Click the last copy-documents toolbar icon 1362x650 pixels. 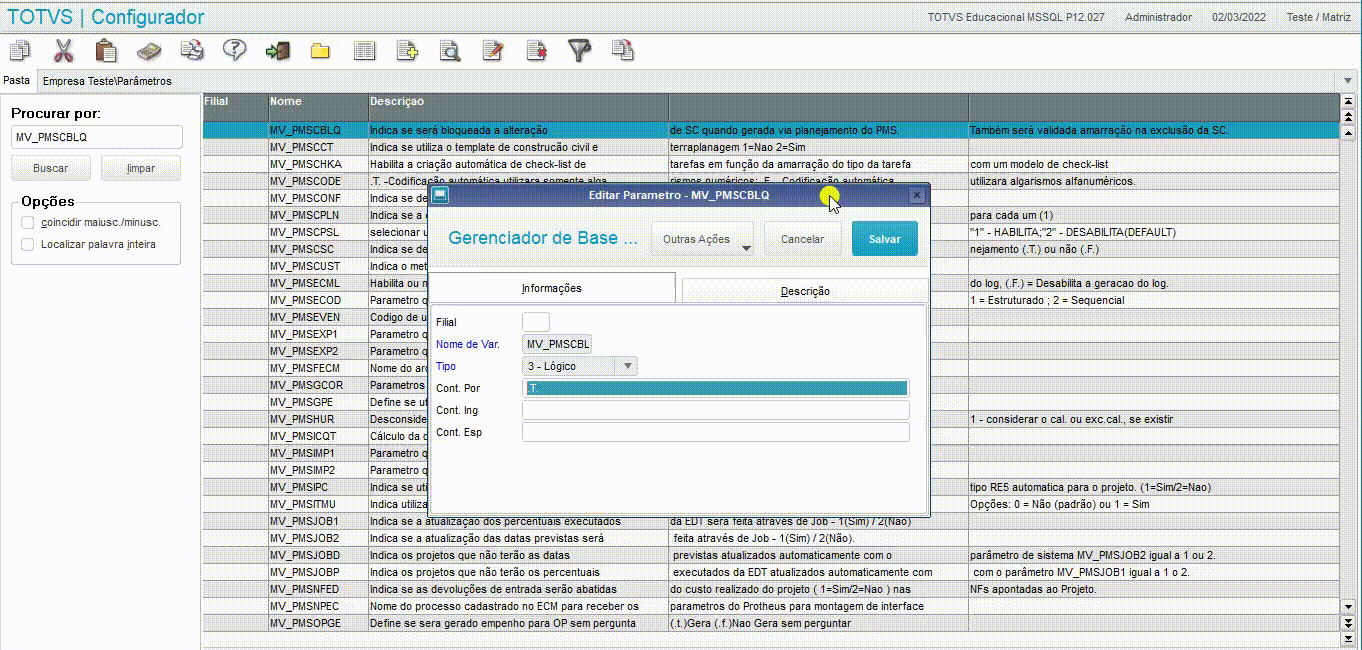tap(623, 50)
